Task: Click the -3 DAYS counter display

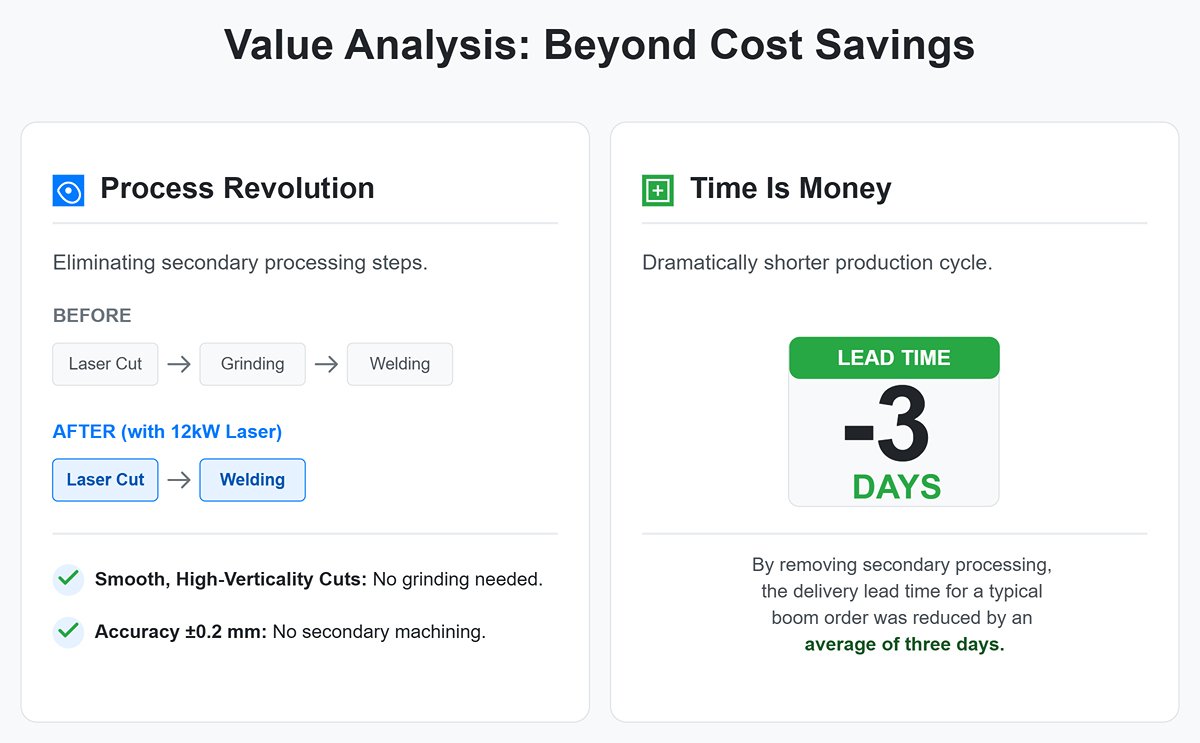Action: click(x=893, y=440)
